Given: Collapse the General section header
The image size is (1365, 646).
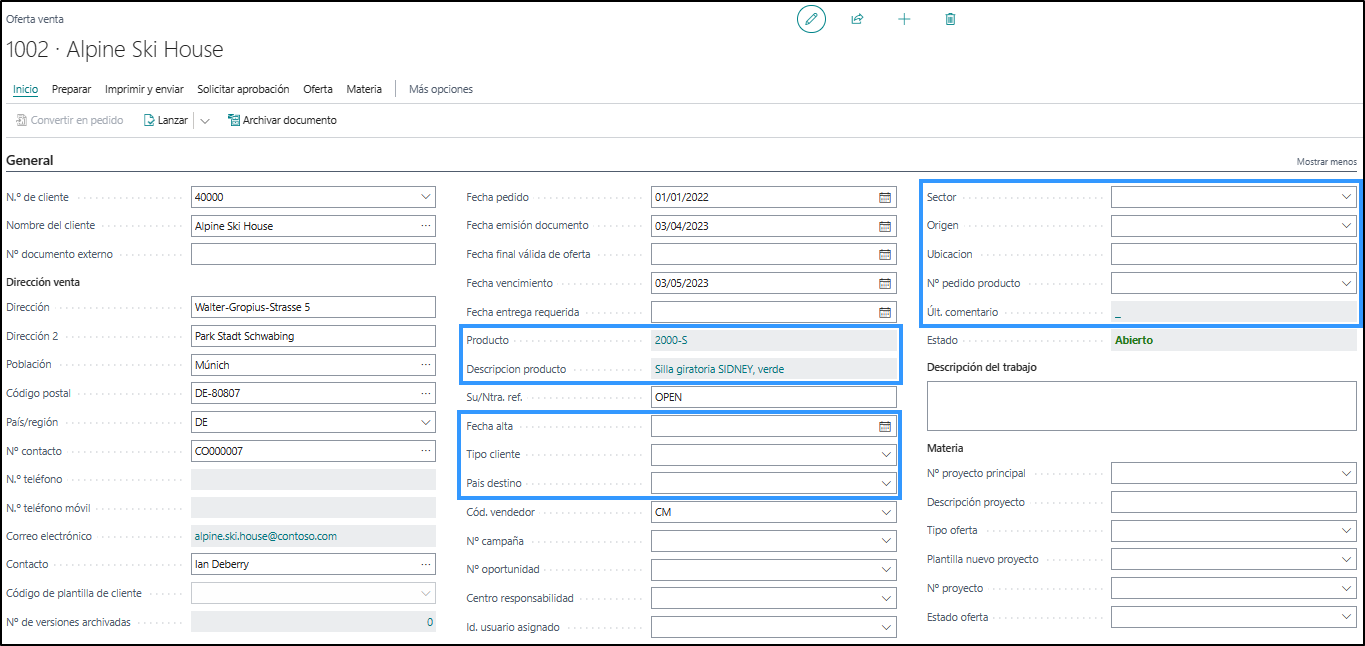Looking at the screenshot, I should click(x=30, y=160).
